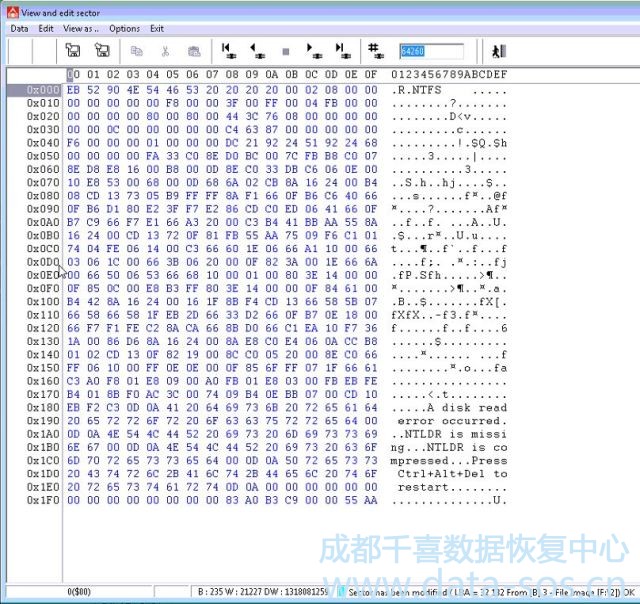The width and height of the screenshot is (640, 604).
Task: Click ASCII text 'ng...NTLDR is co'
Action: pyautogui.click(x=449, y=447)
